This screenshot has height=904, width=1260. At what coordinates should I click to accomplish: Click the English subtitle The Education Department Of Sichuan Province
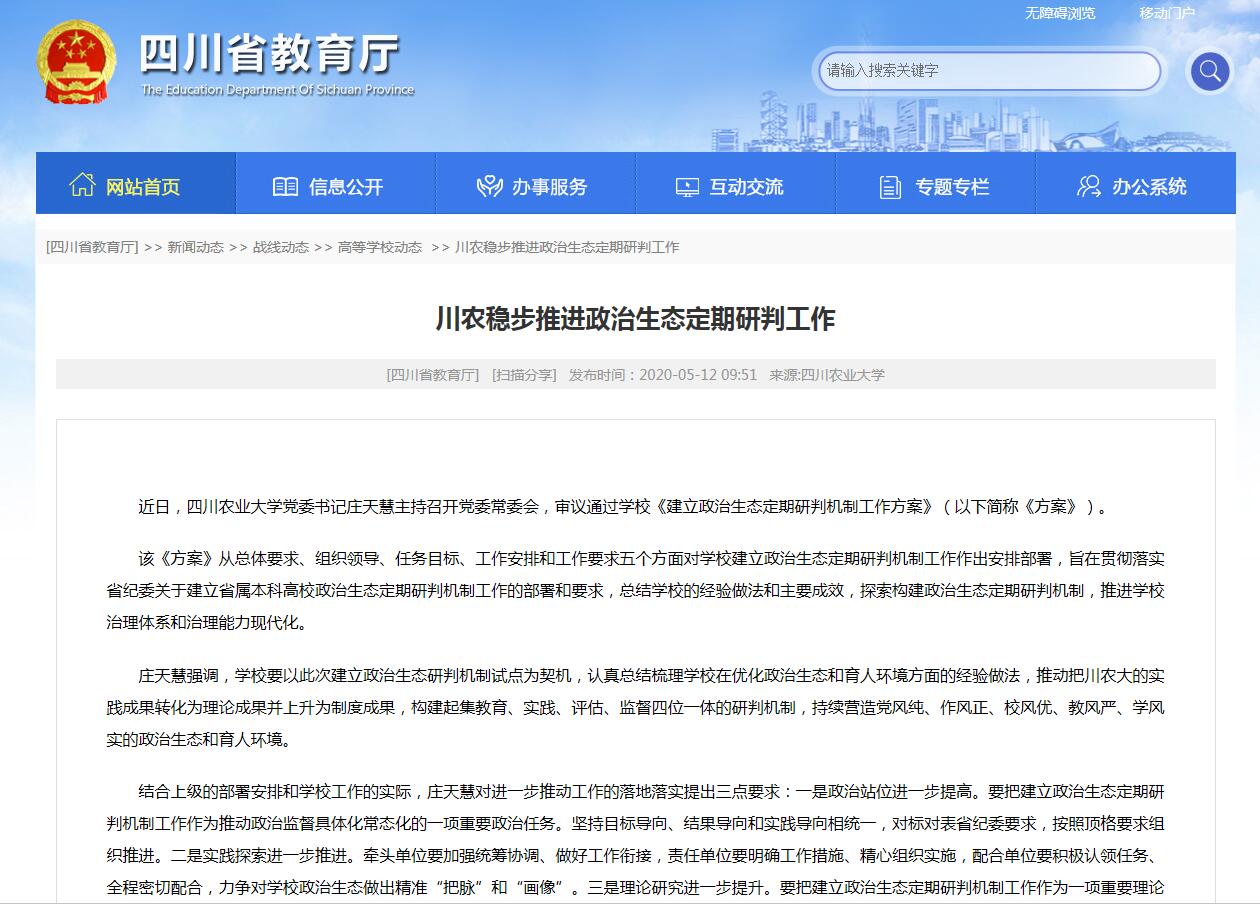click(x=277, y=90)
